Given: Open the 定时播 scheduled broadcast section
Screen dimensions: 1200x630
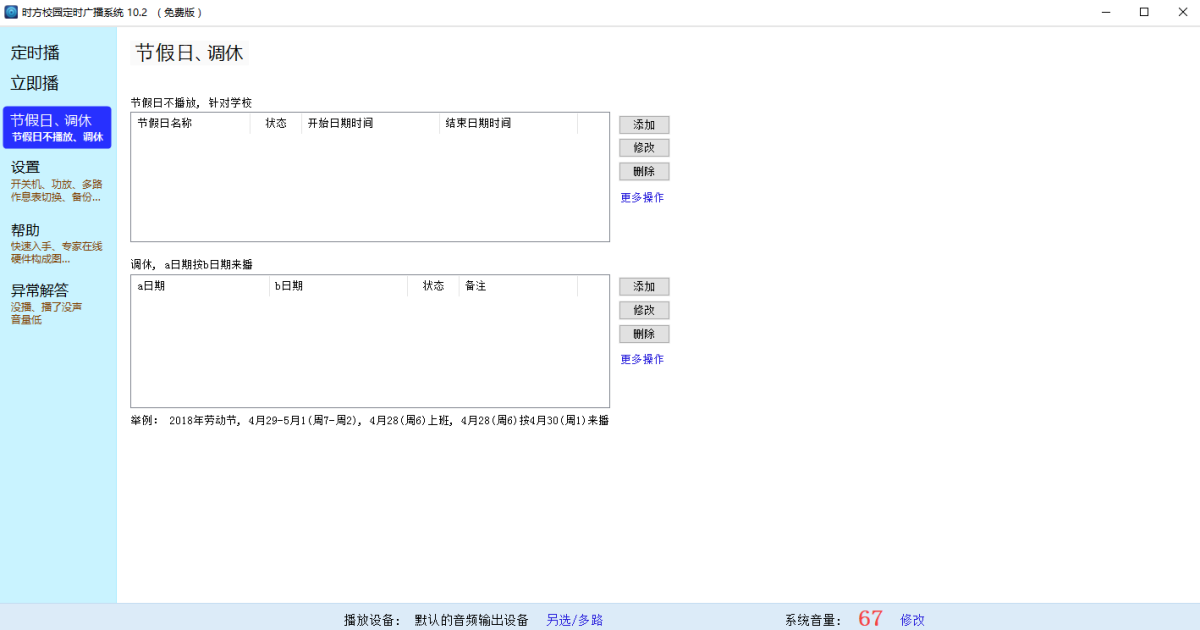Looking at the screenshot, I should click(34, 53).
